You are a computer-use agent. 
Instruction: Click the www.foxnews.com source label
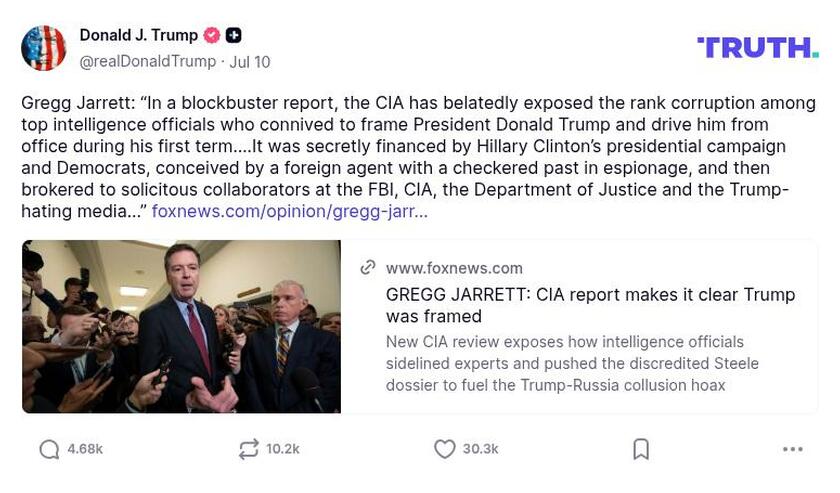[x=454, y=268]
